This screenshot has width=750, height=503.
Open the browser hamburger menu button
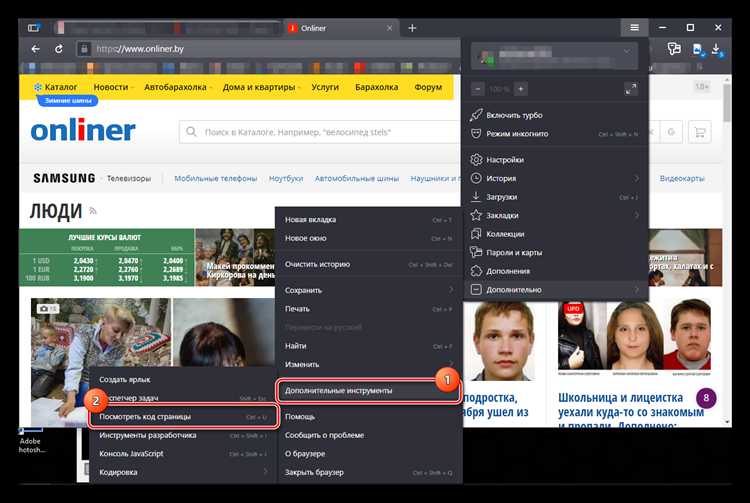pos(634,28)
